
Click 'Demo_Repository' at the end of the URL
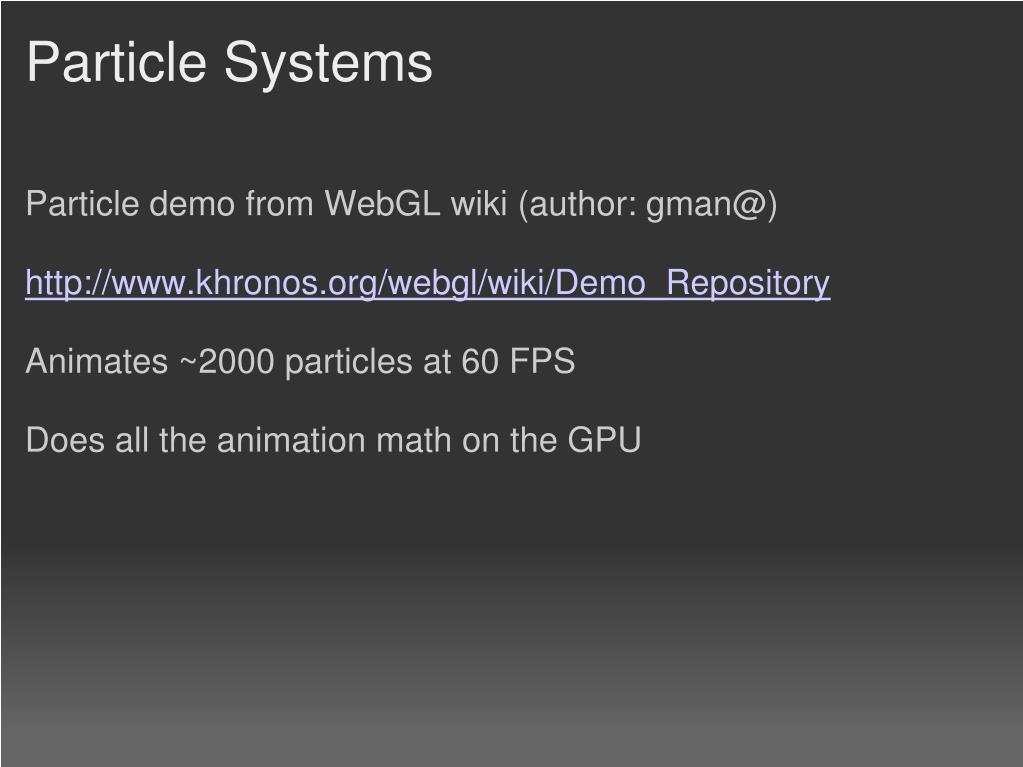[x=693, y=284]
